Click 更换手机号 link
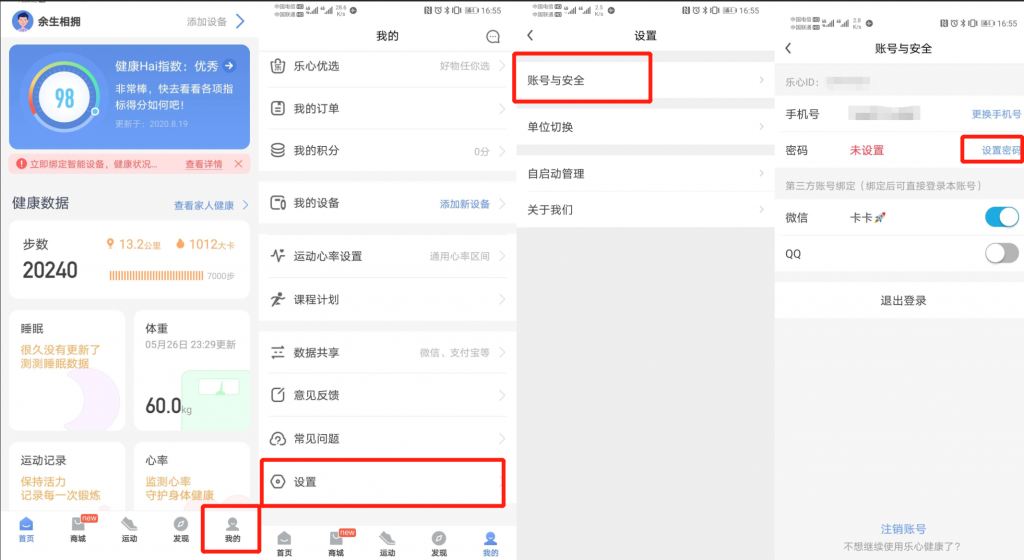This screenshot has height=560, width=1024. (997, 114)
